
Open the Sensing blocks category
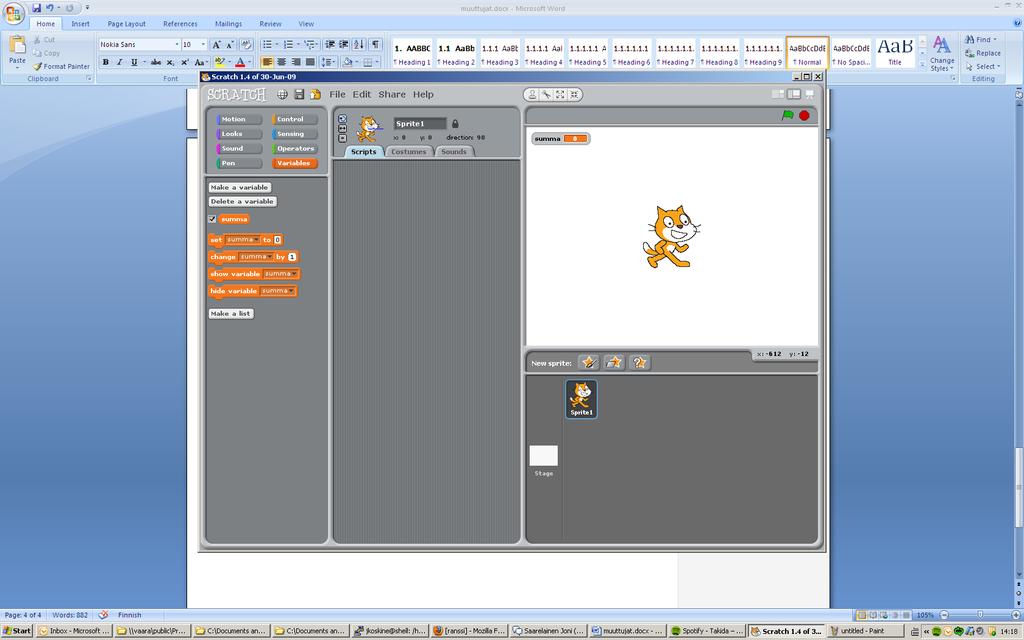point(295,134)
